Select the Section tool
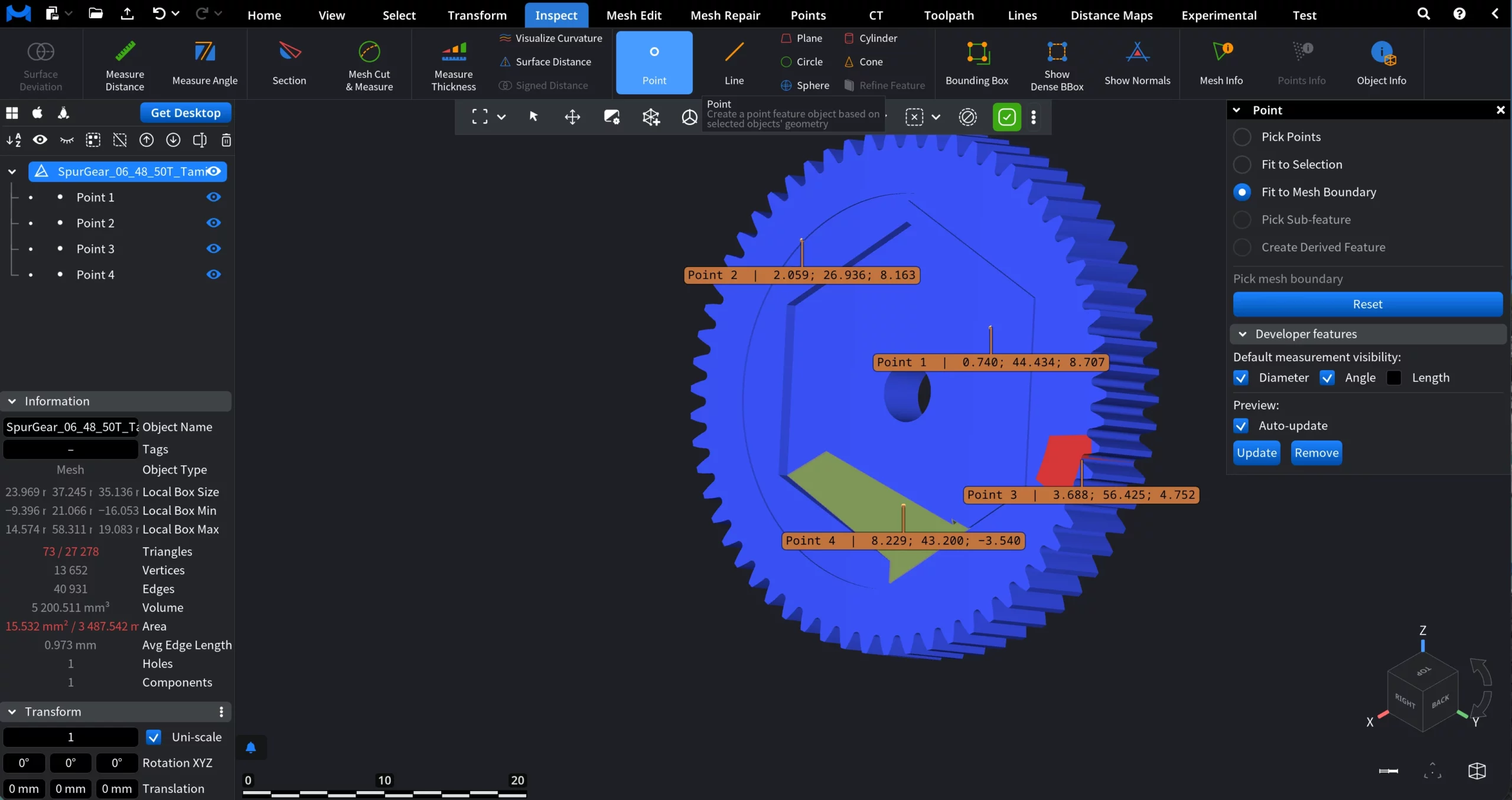Screen dimensions: 1512x800 (289, 64)
